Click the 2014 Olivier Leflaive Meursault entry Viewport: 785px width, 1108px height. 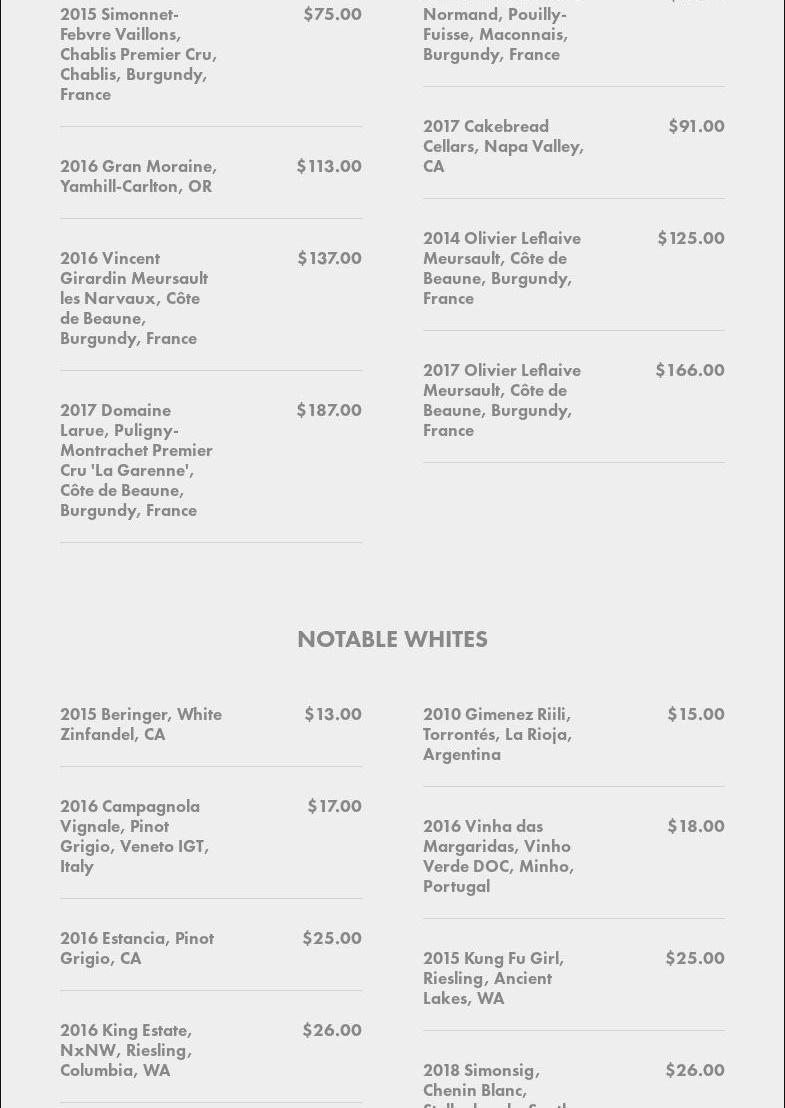502,268
